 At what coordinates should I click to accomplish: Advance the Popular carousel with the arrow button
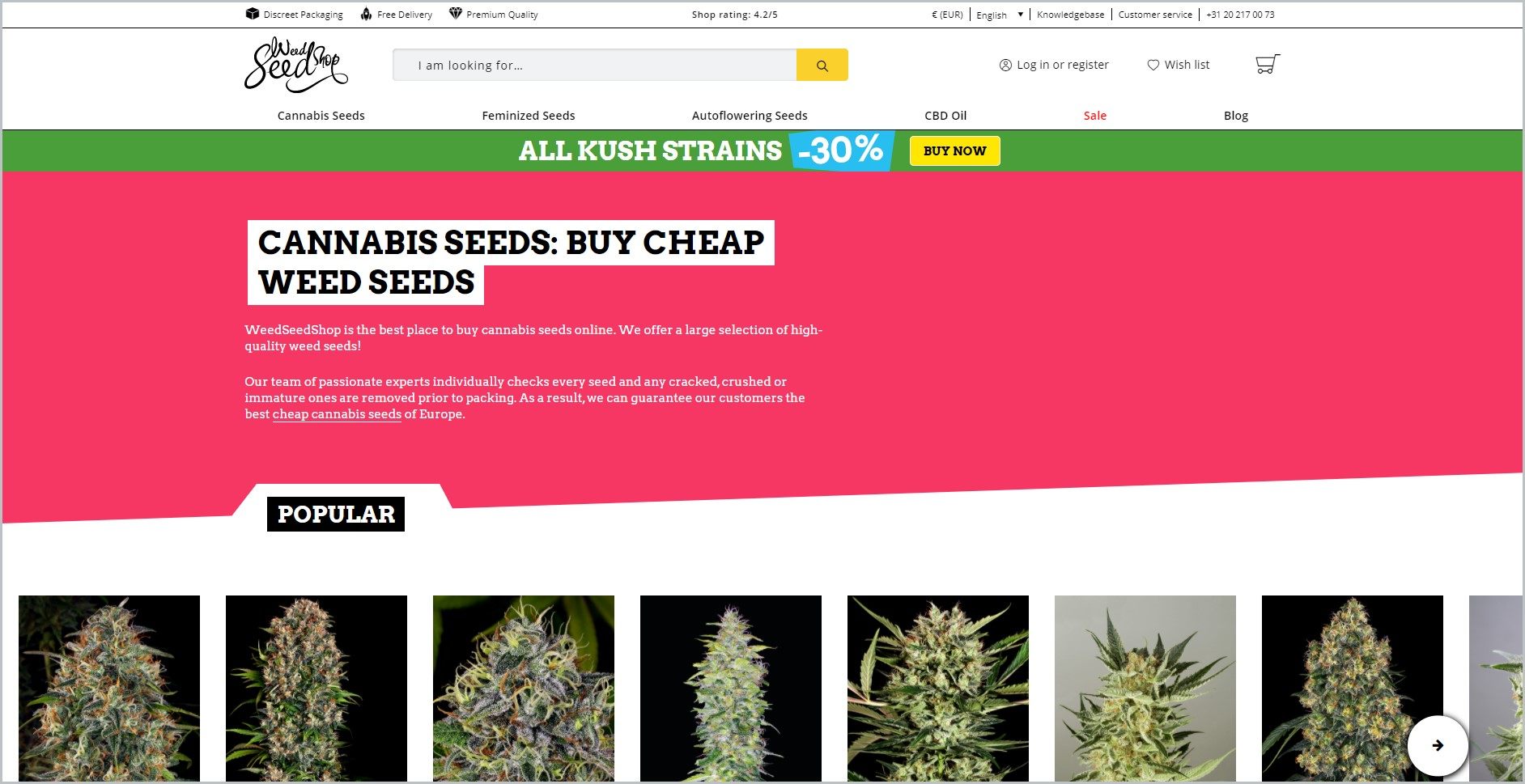[1438, 745]
